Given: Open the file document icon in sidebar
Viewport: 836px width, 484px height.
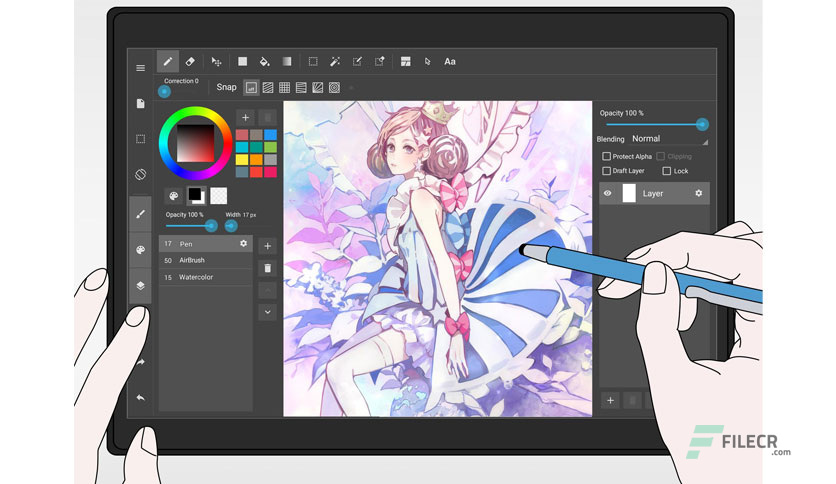Looking at the screenshot, I should tap(140, 103).
